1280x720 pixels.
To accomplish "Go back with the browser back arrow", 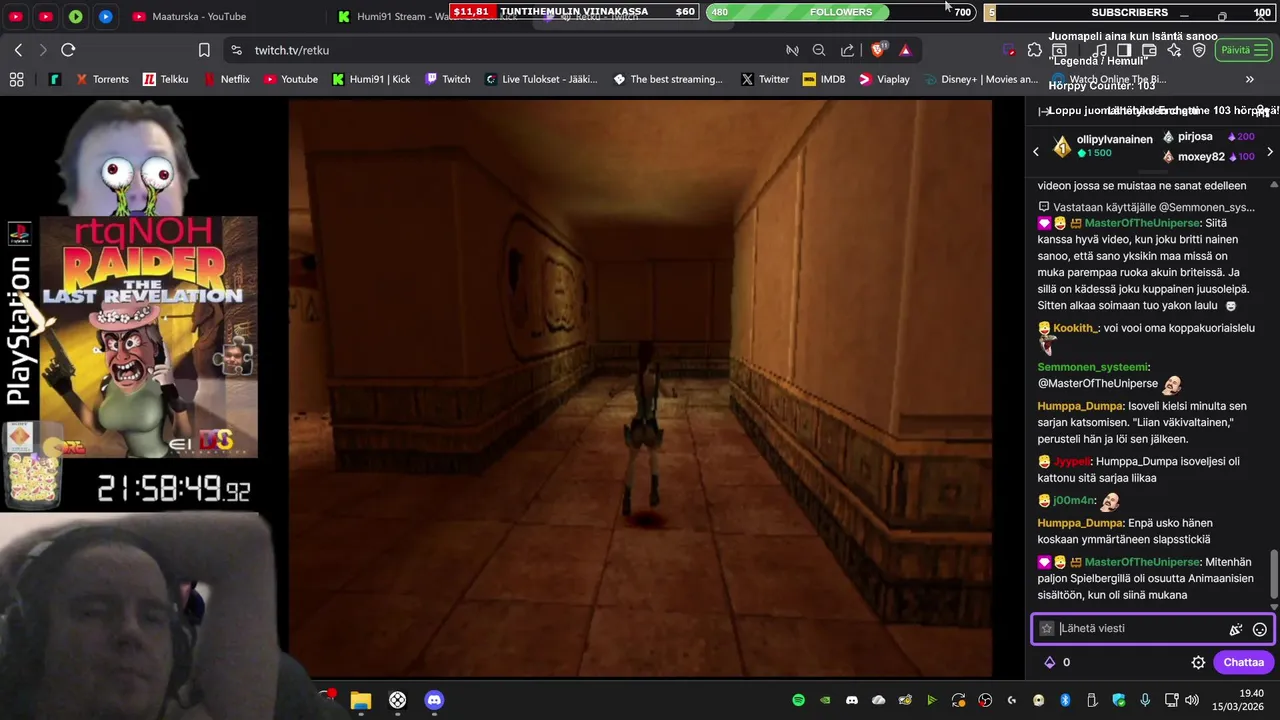I will click(x=18, y=50).
